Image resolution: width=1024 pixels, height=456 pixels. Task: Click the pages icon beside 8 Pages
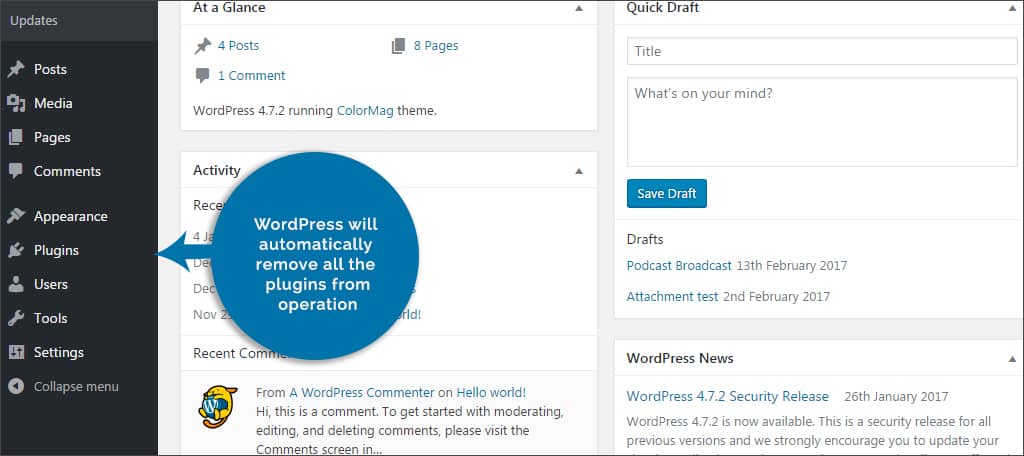point(398,46)
